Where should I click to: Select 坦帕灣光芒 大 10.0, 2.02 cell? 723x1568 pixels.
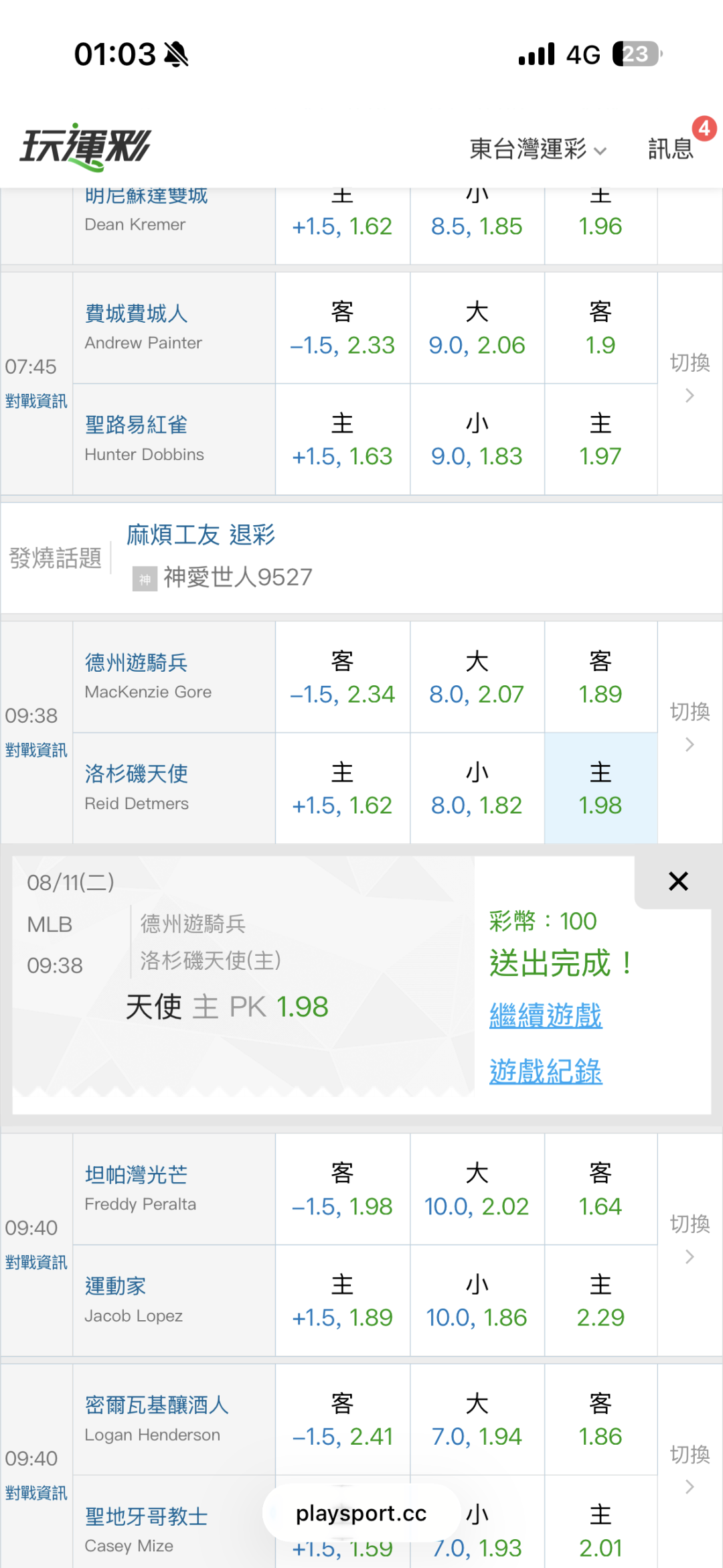pyautogui.click(x=477, y=1190)
